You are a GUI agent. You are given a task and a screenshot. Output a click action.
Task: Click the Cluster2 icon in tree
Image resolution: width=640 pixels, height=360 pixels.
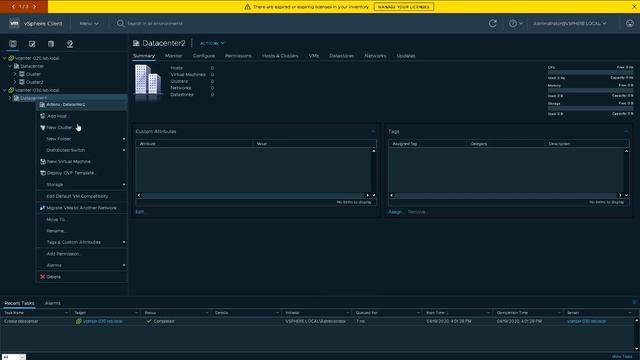[22, 82]
